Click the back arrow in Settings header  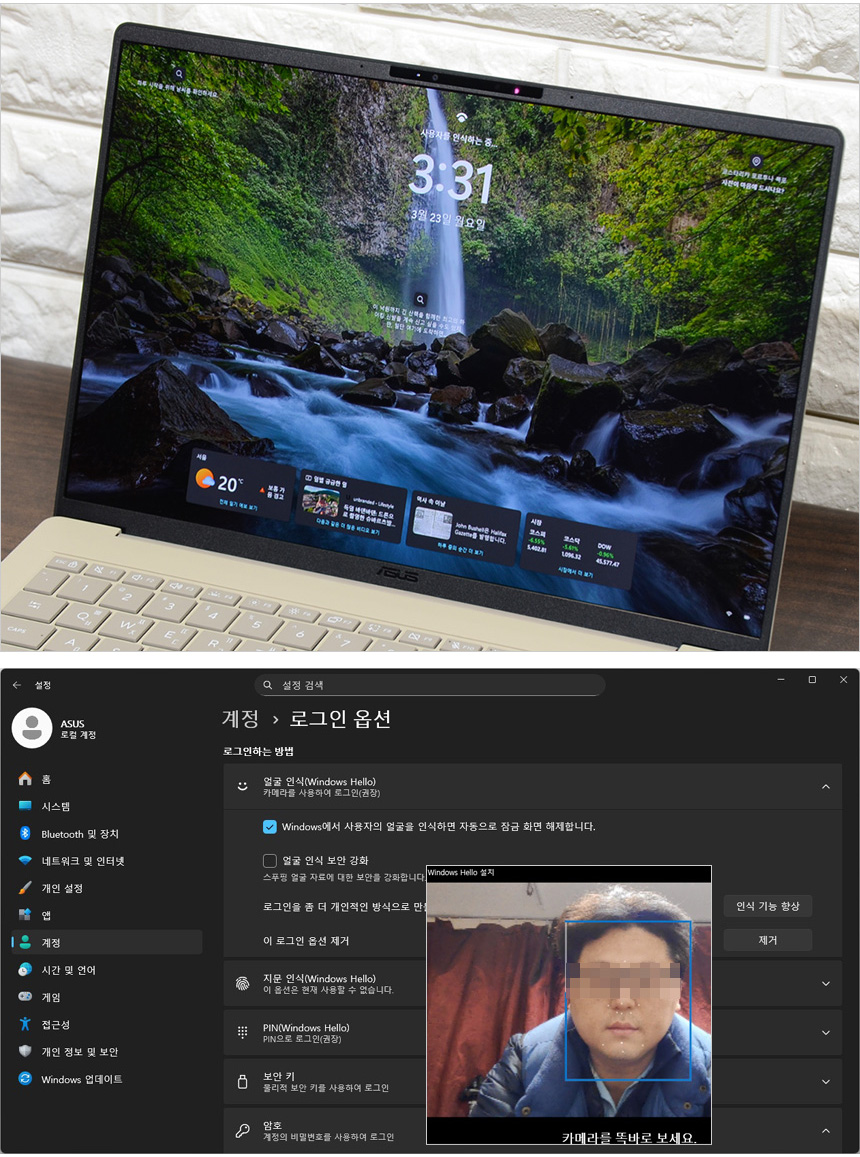pyautogui.click(x=17, y=685)
